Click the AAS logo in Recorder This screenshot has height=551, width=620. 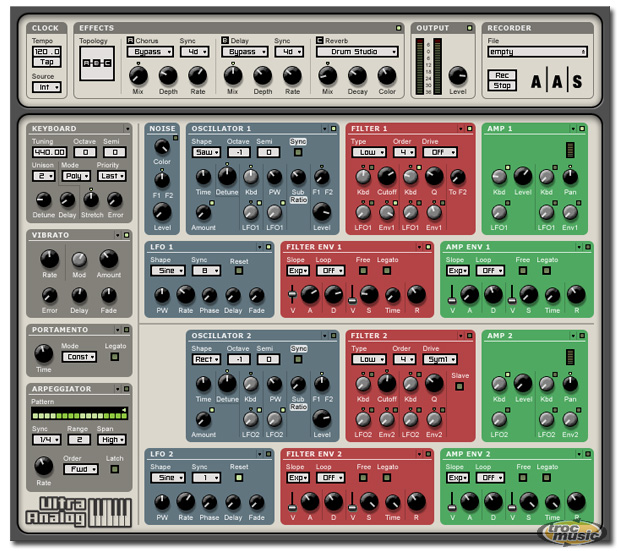click(555, 82)
